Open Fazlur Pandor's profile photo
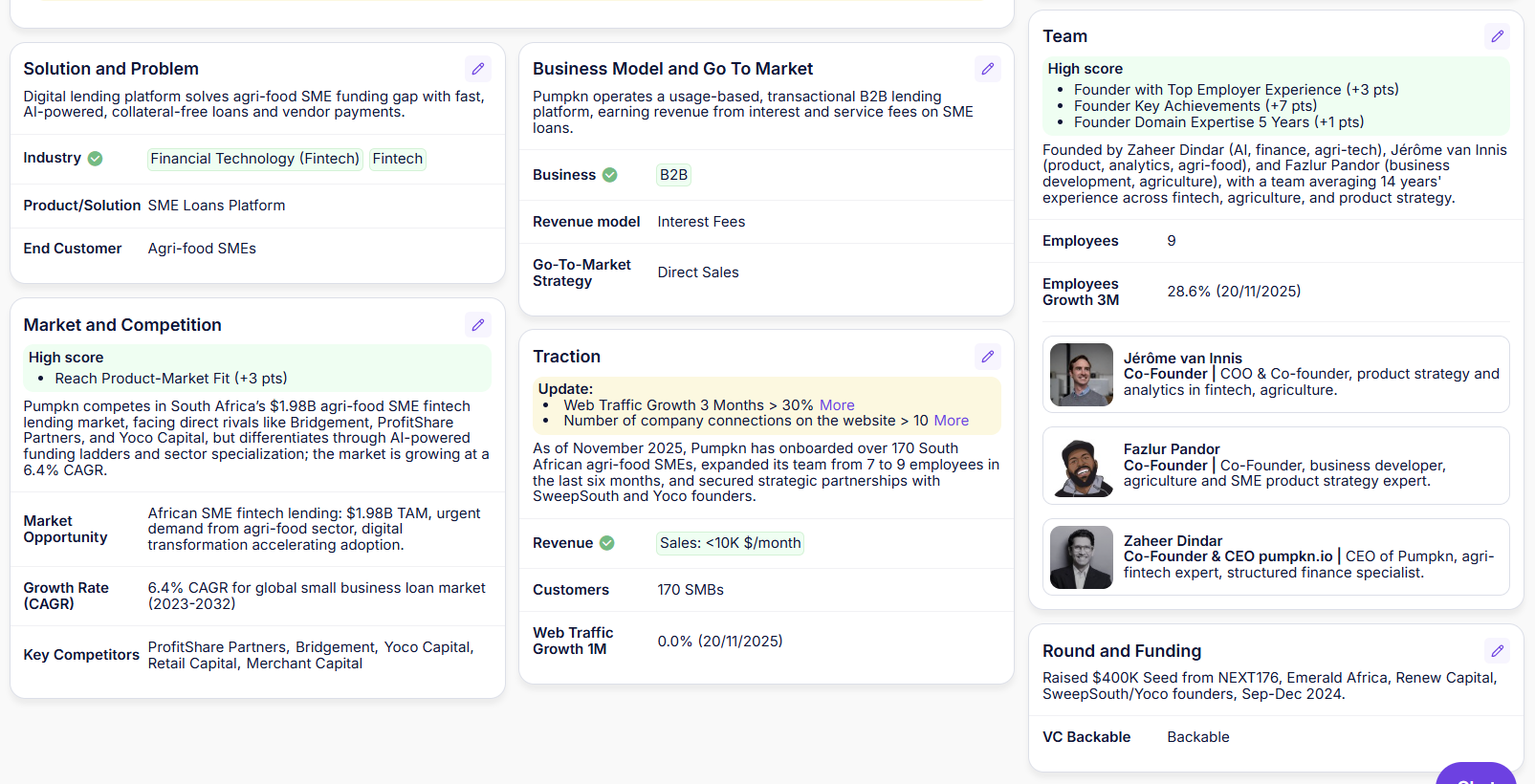 pos(1082,466)
